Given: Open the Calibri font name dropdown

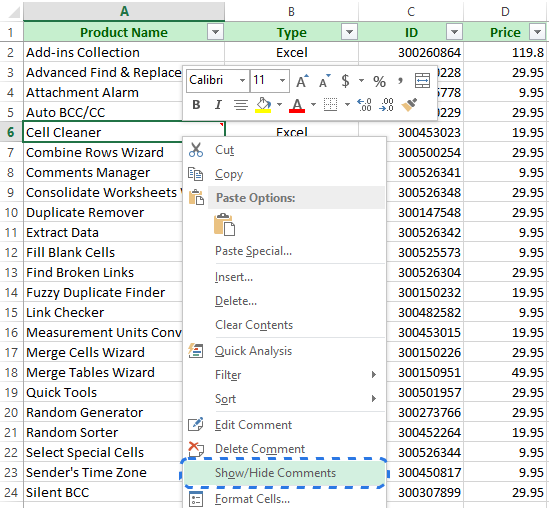Looking at the screenshot, I should tap(242, 81).
